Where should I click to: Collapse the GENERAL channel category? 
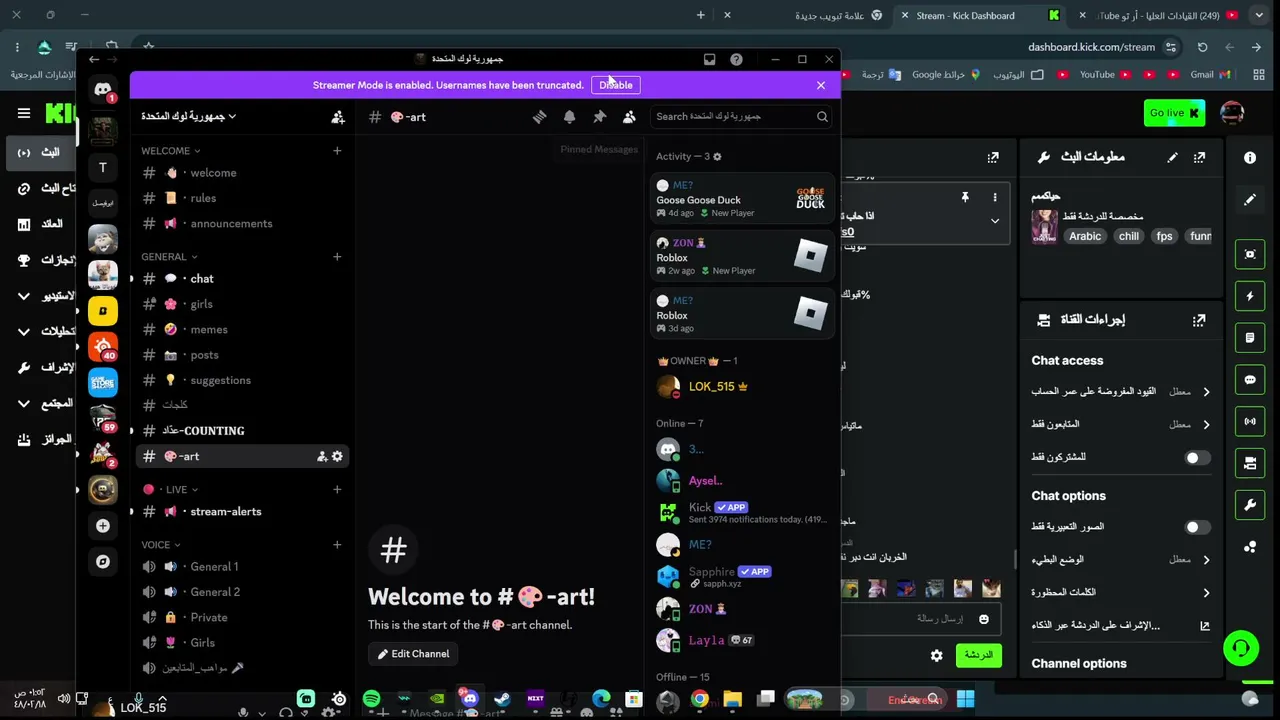point(169,257)
